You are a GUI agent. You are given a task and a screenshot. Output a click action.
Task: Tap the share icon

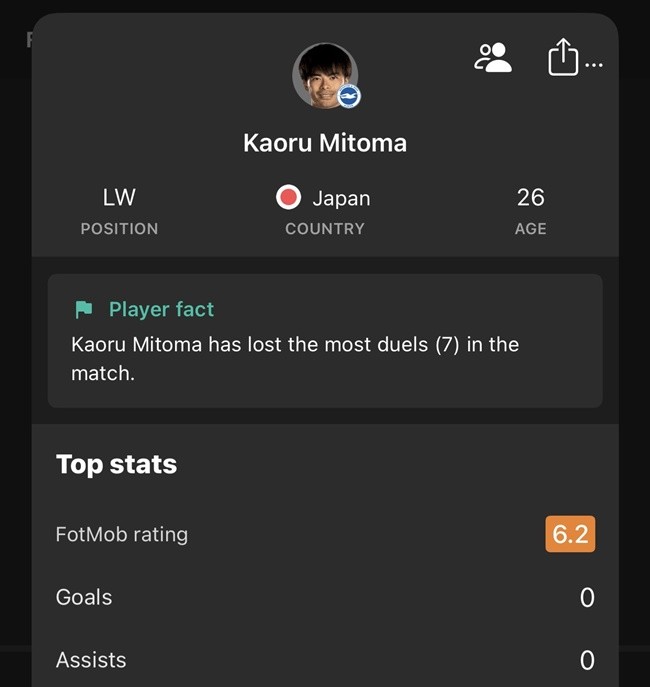coord(563,57)
